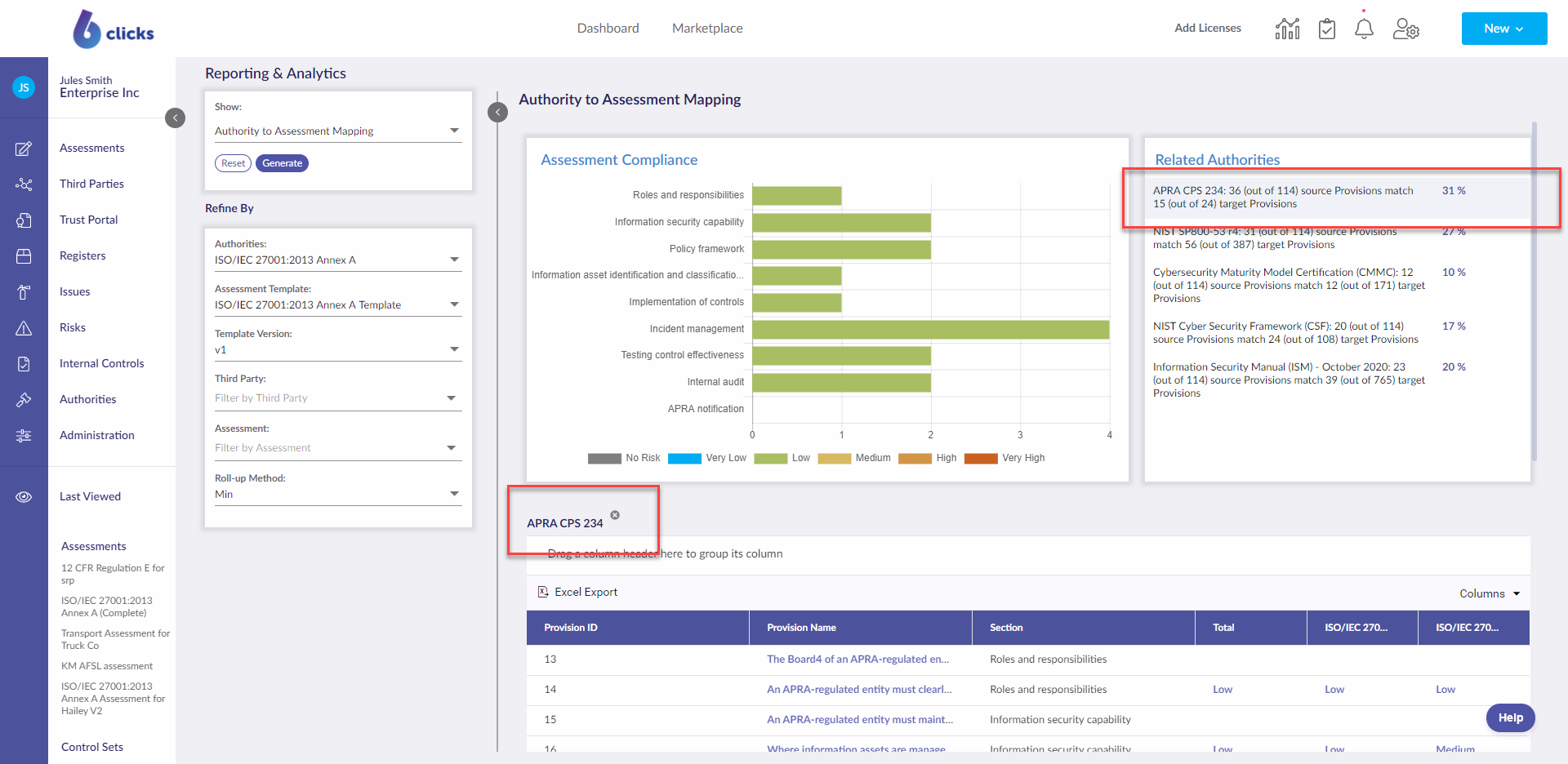Click the Very Low legend color swatch
Image resolution: width=1568 pixels, height=764 pixels.
(x=684, y=459)
